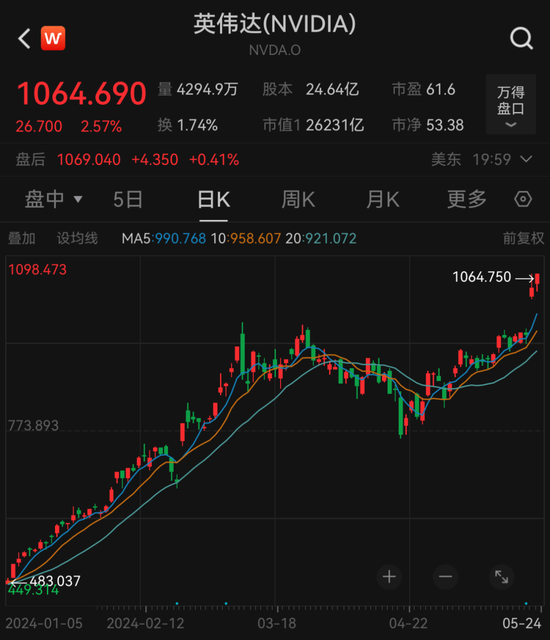Viewport: 550px width, 640px height.
Task: Zoom in chart with plus button
Action: 389,577
